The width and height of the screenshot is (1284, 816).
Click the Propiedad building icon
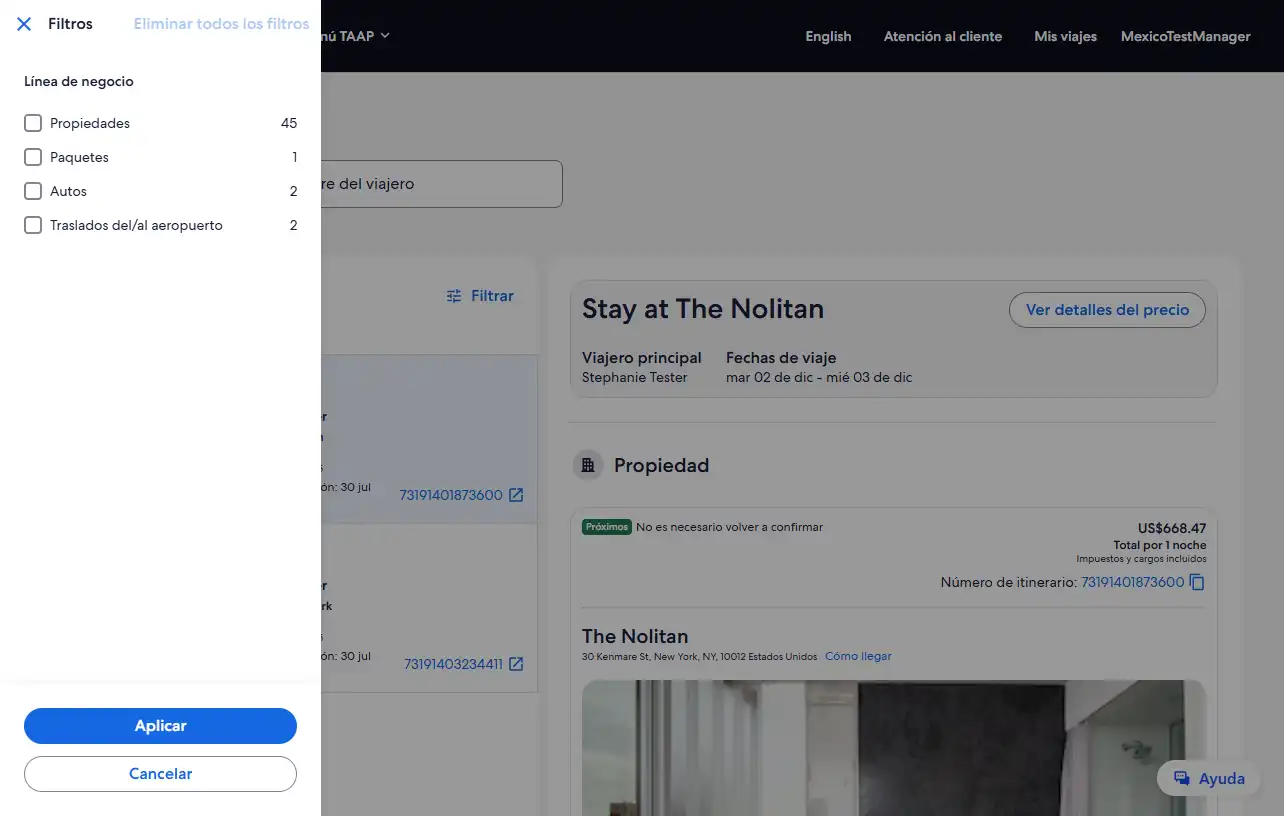(x=588, y=465)
